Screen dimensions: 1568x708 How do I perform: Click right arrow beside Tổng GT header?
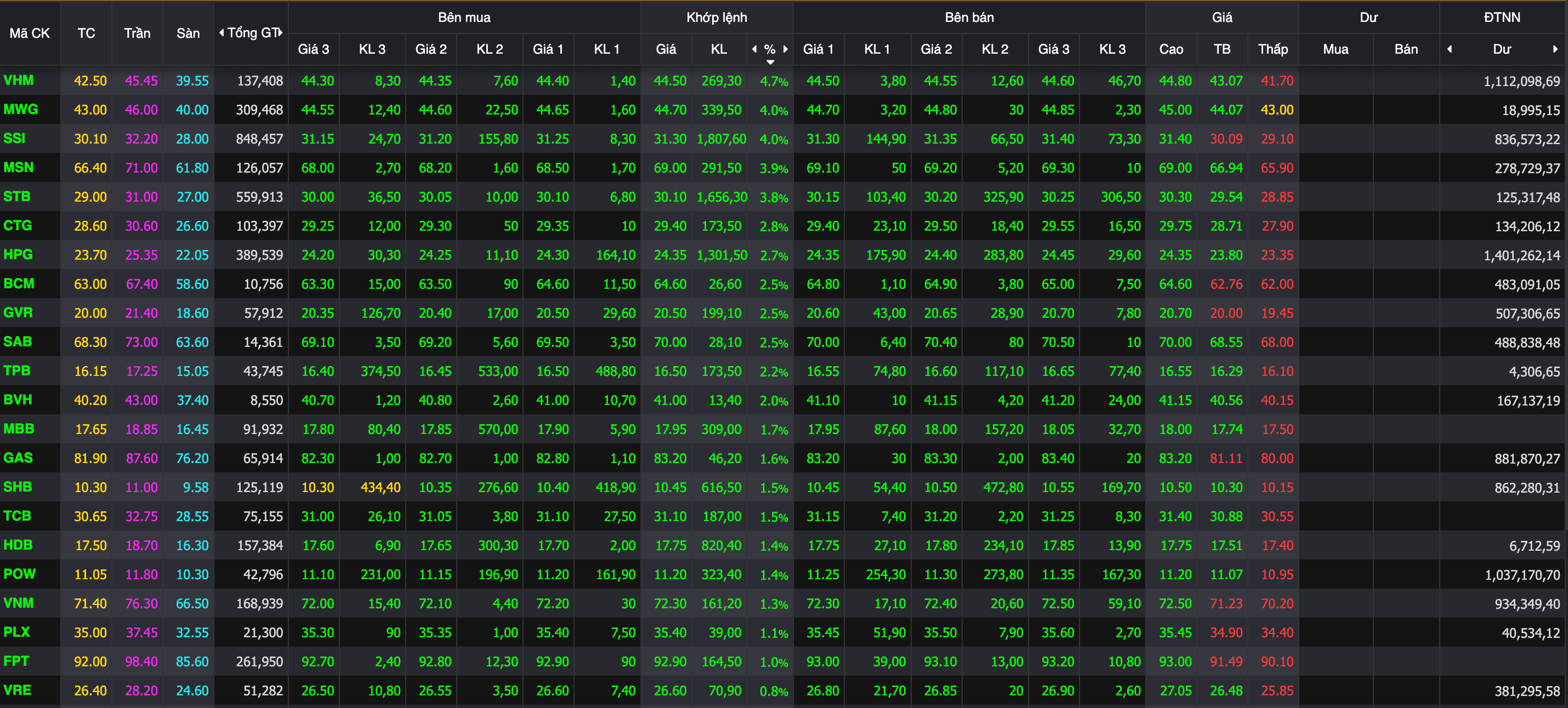(281, 33)
